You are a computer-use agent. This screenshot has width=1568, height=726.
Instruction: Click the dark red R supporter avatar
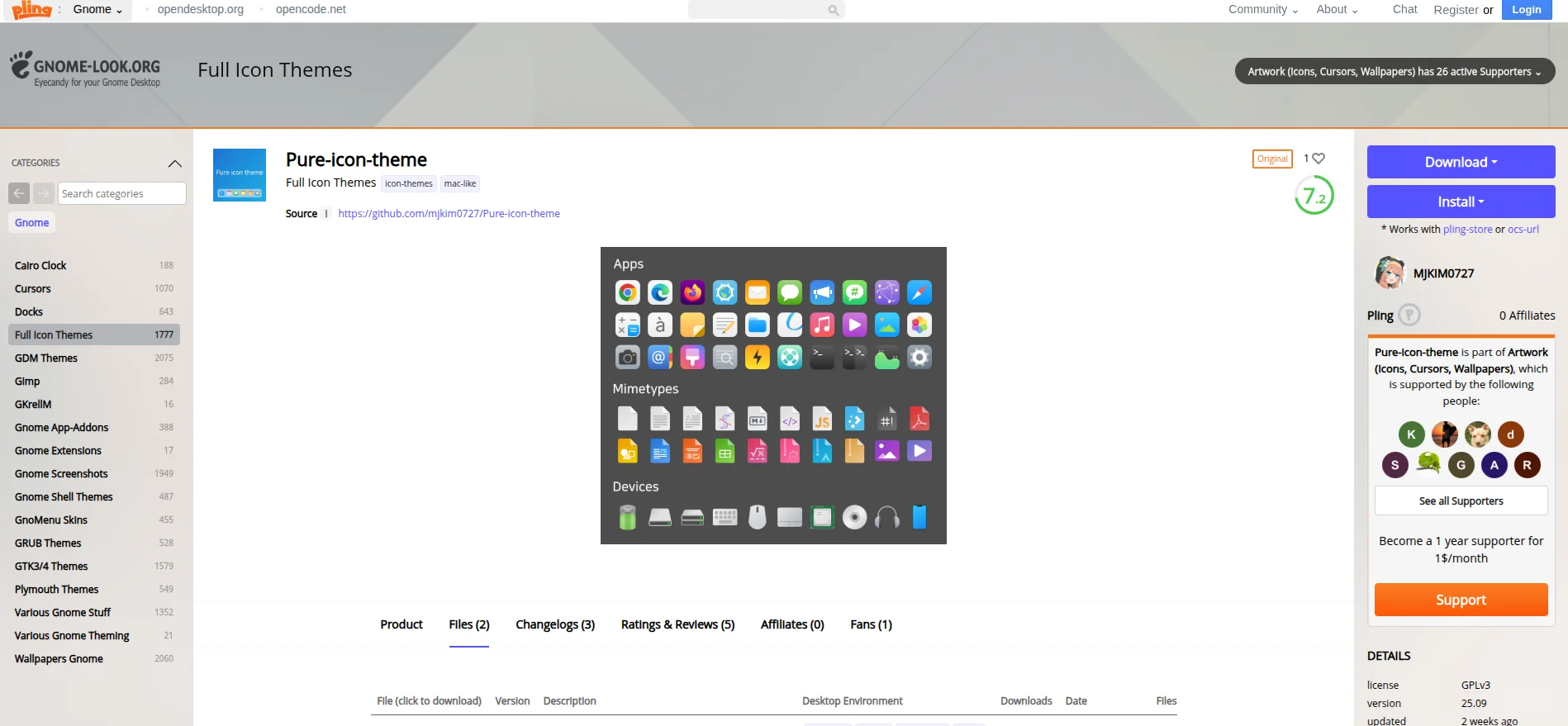click(x=1527, y=465)
